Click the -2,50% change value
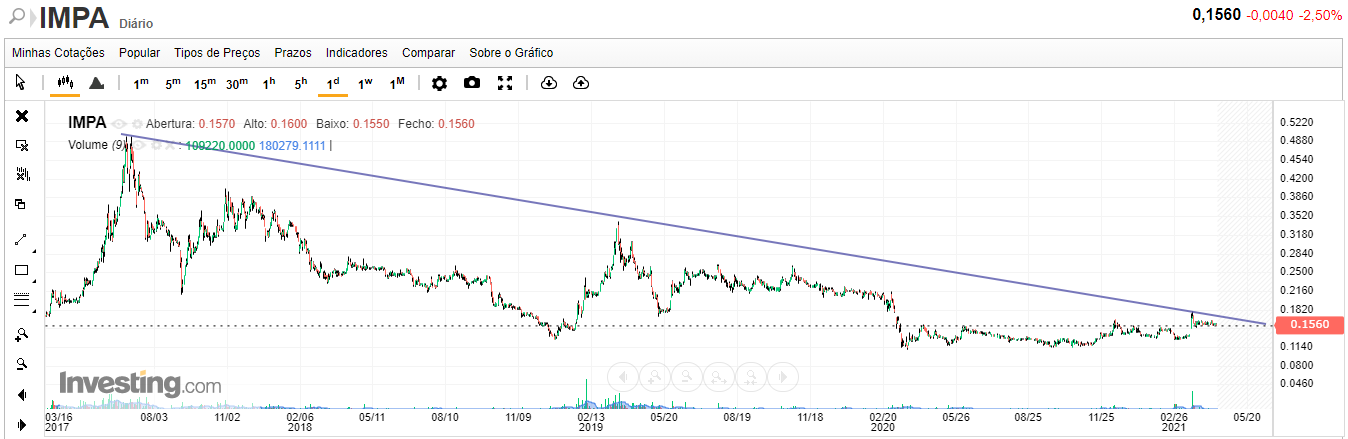The width and height of the screenshot is (1348, 439). pos(1320,15)
